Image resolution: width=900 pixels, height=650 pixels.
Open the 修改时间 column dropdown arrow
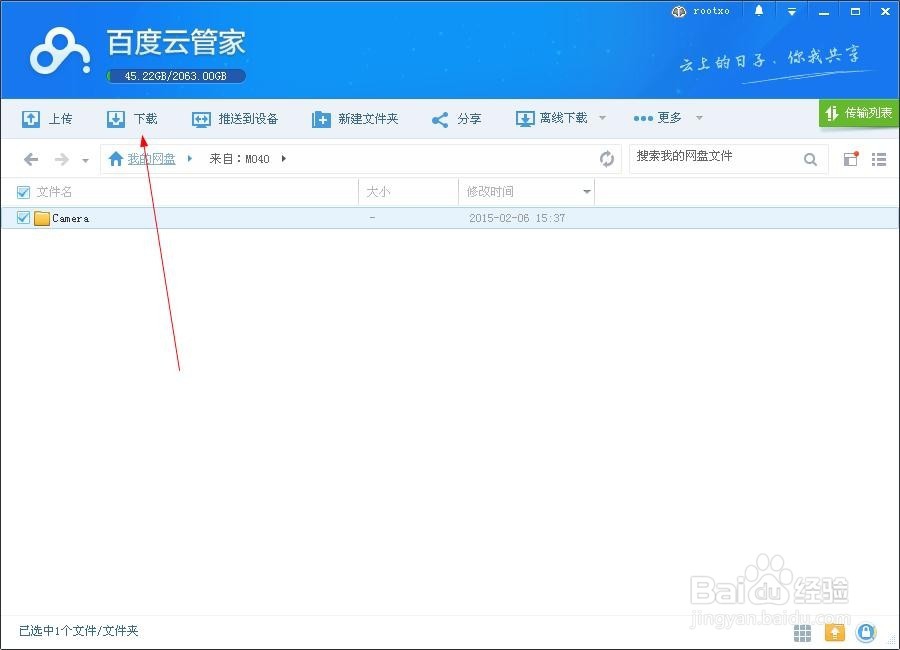tap(587, 192)
